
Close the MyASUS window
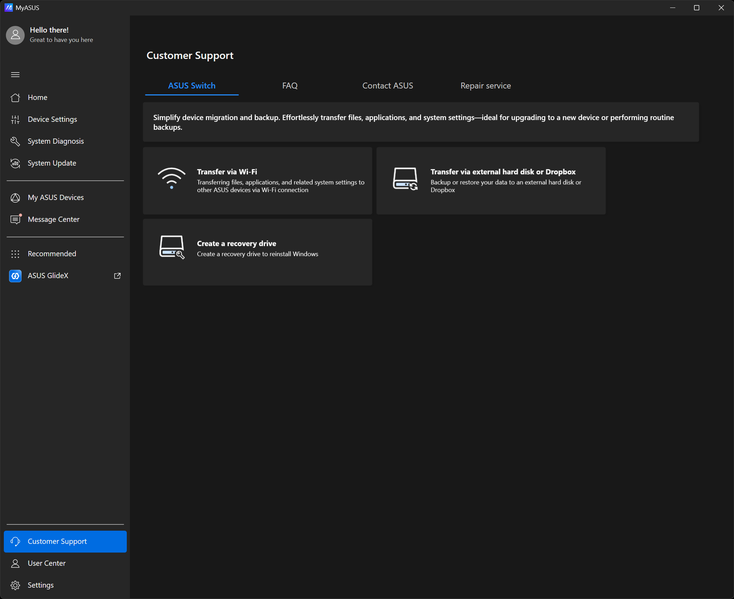[721, 7]
